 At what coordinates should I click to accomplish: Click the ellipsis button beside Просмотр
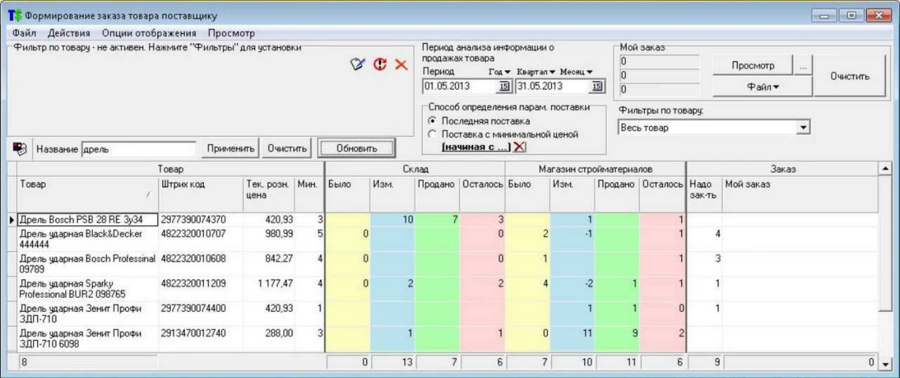[x=802, y=65]
